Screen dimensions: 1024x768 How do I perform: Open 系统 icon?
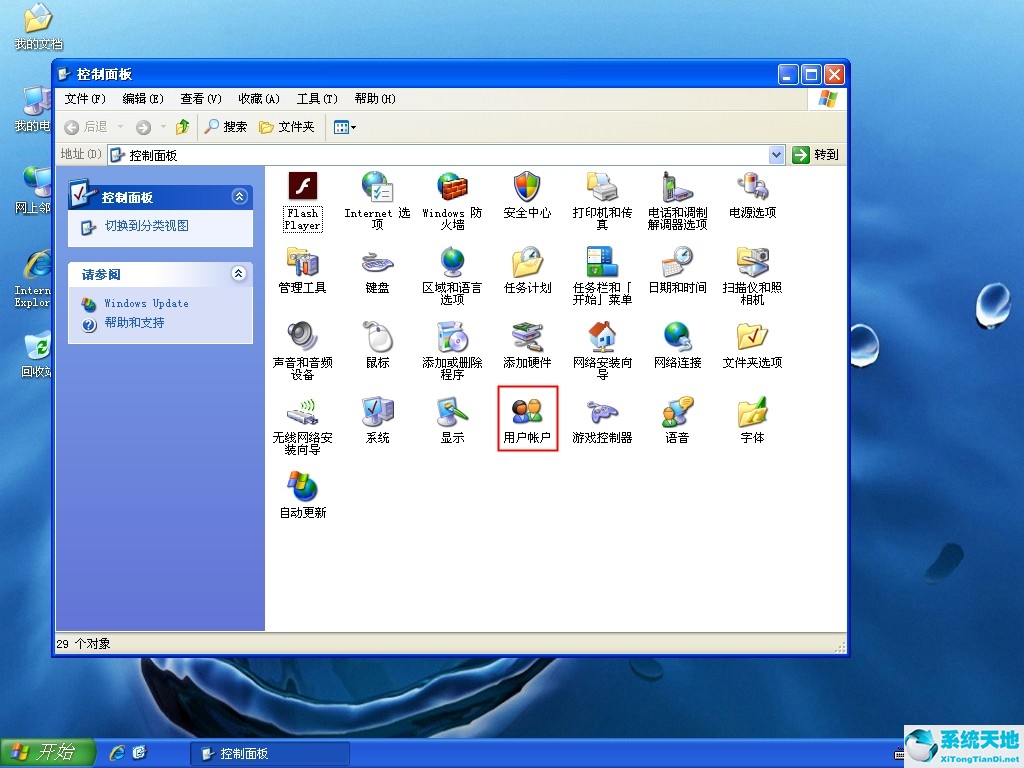(x=377, y=421)
